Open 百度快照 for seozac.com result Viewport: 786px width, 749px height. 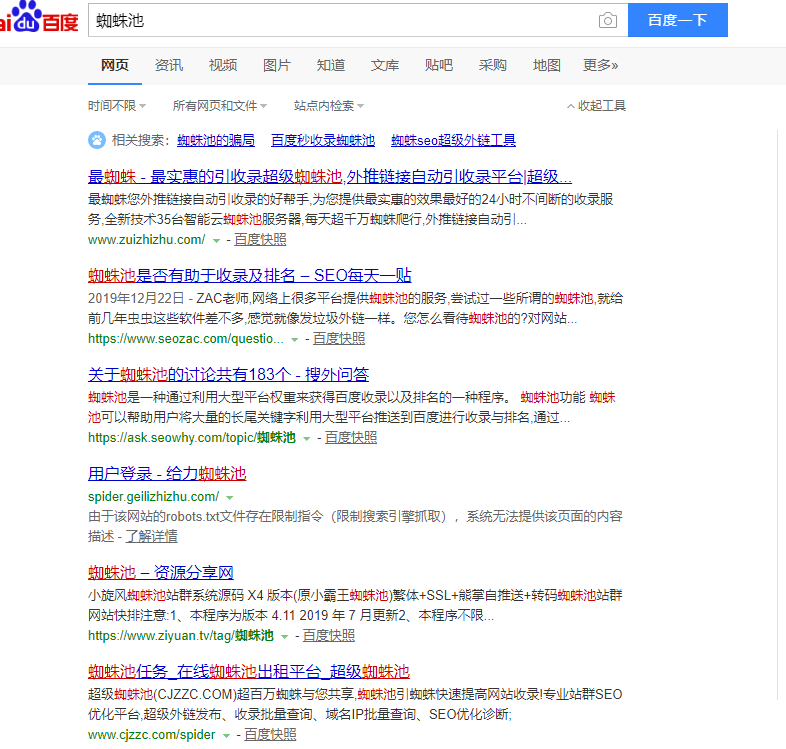[x=339, y=339]
